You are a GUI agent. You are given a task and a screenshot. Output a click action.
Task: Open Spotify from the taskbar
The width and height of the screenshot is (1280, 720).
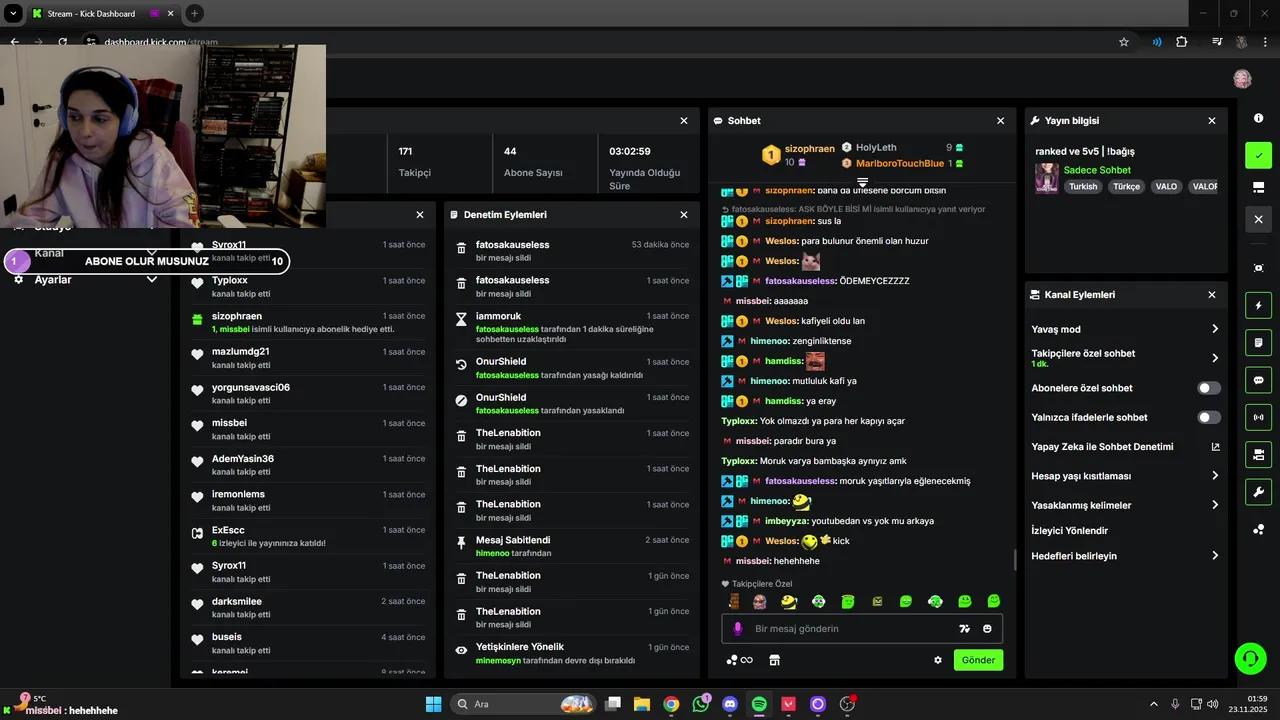point(759,704)
